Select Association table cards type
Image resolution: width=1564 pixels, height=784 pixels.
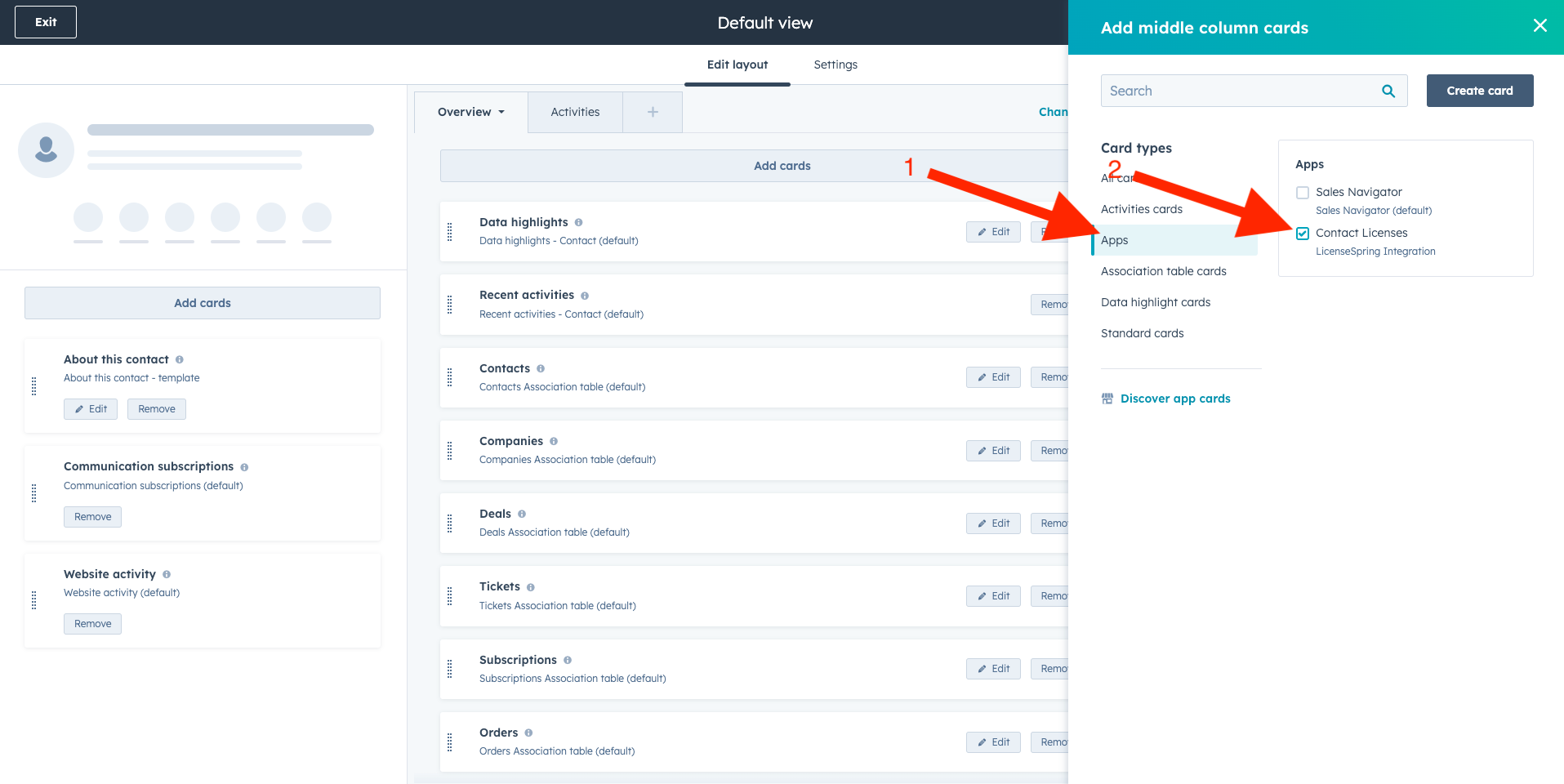coord(1163,271)
